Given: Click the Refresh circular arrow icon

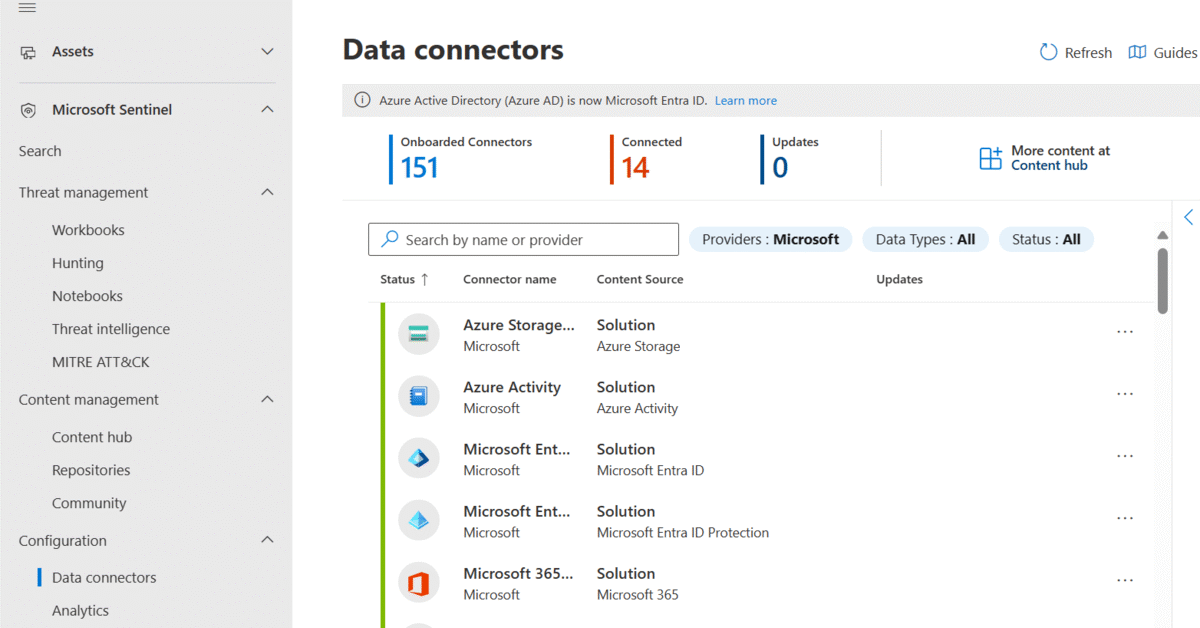Looking at the screenshot, I should [x=1048, y=52].
